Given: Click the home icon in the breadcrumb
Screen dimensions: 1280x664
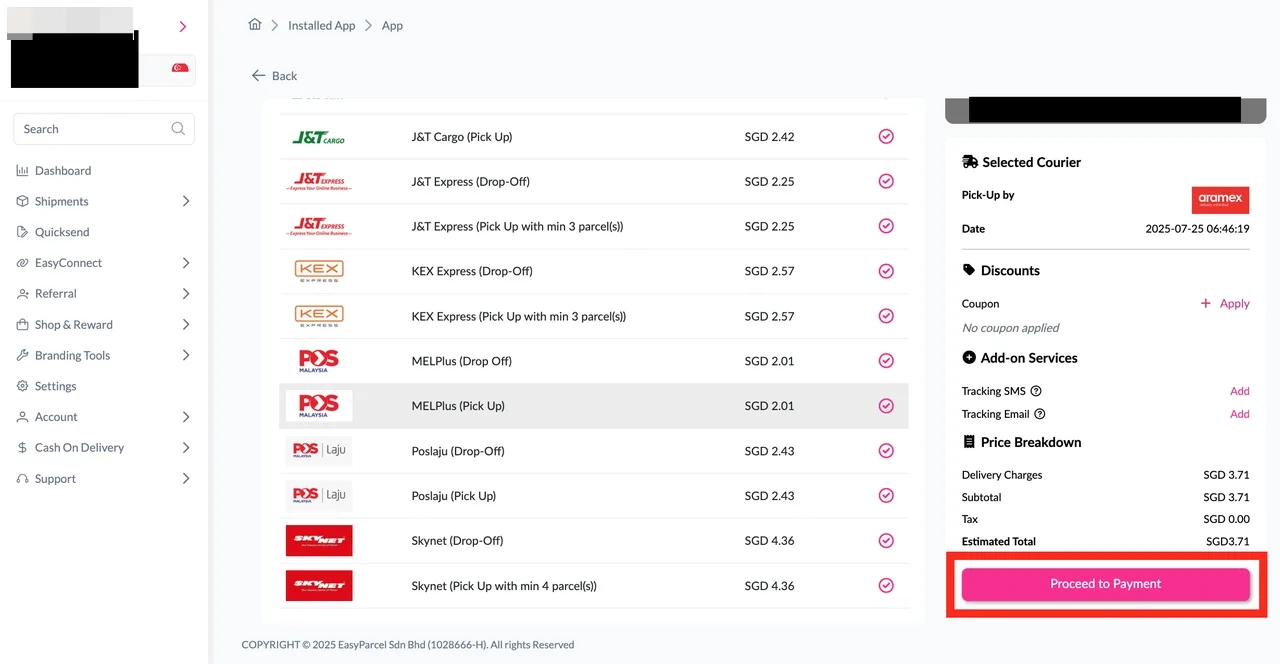Looking at the screenshot, I should pyautogui.click(x=255, y=25).
